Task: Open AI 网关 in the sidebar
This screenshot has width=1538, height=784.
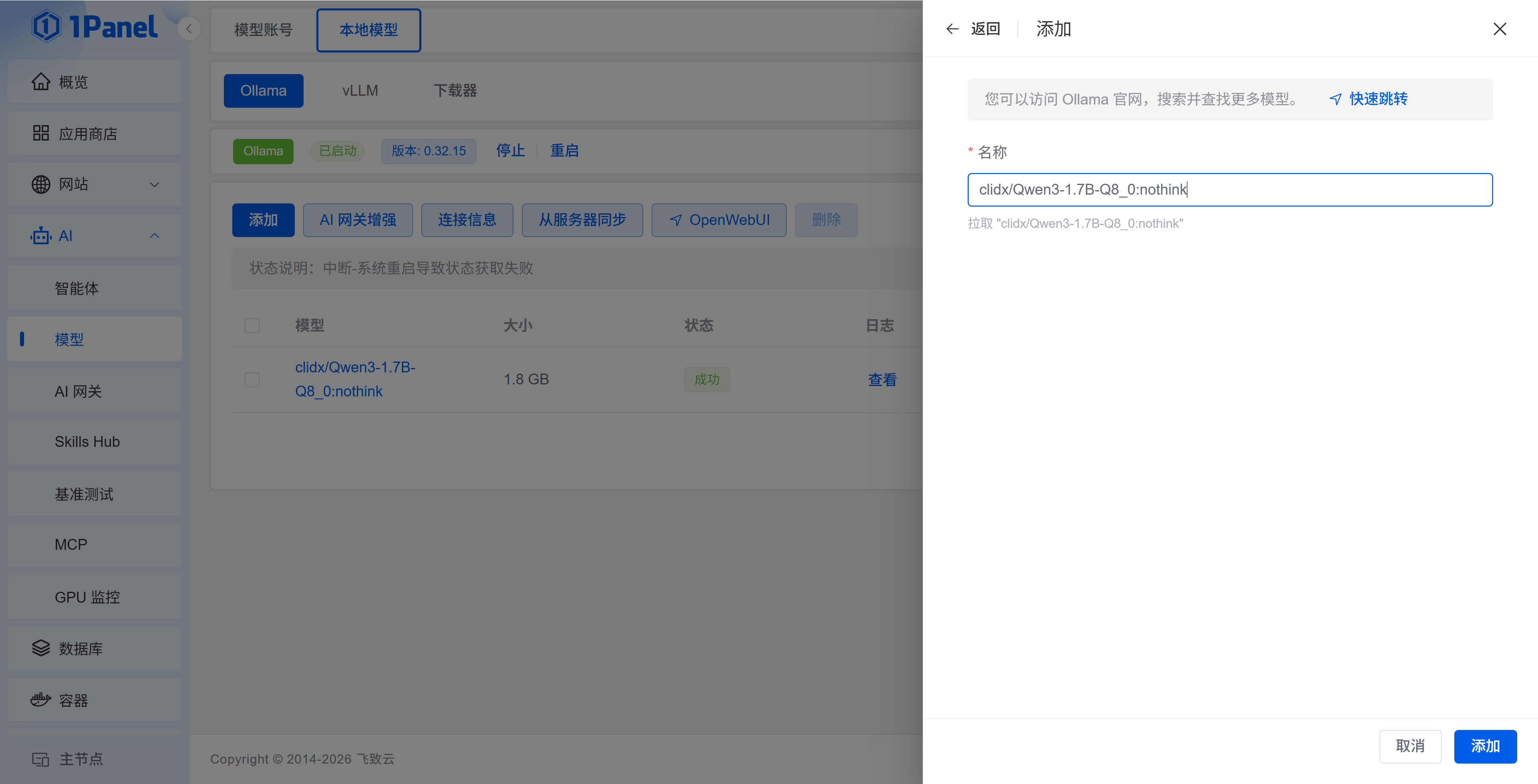Action: coord(95,391)
